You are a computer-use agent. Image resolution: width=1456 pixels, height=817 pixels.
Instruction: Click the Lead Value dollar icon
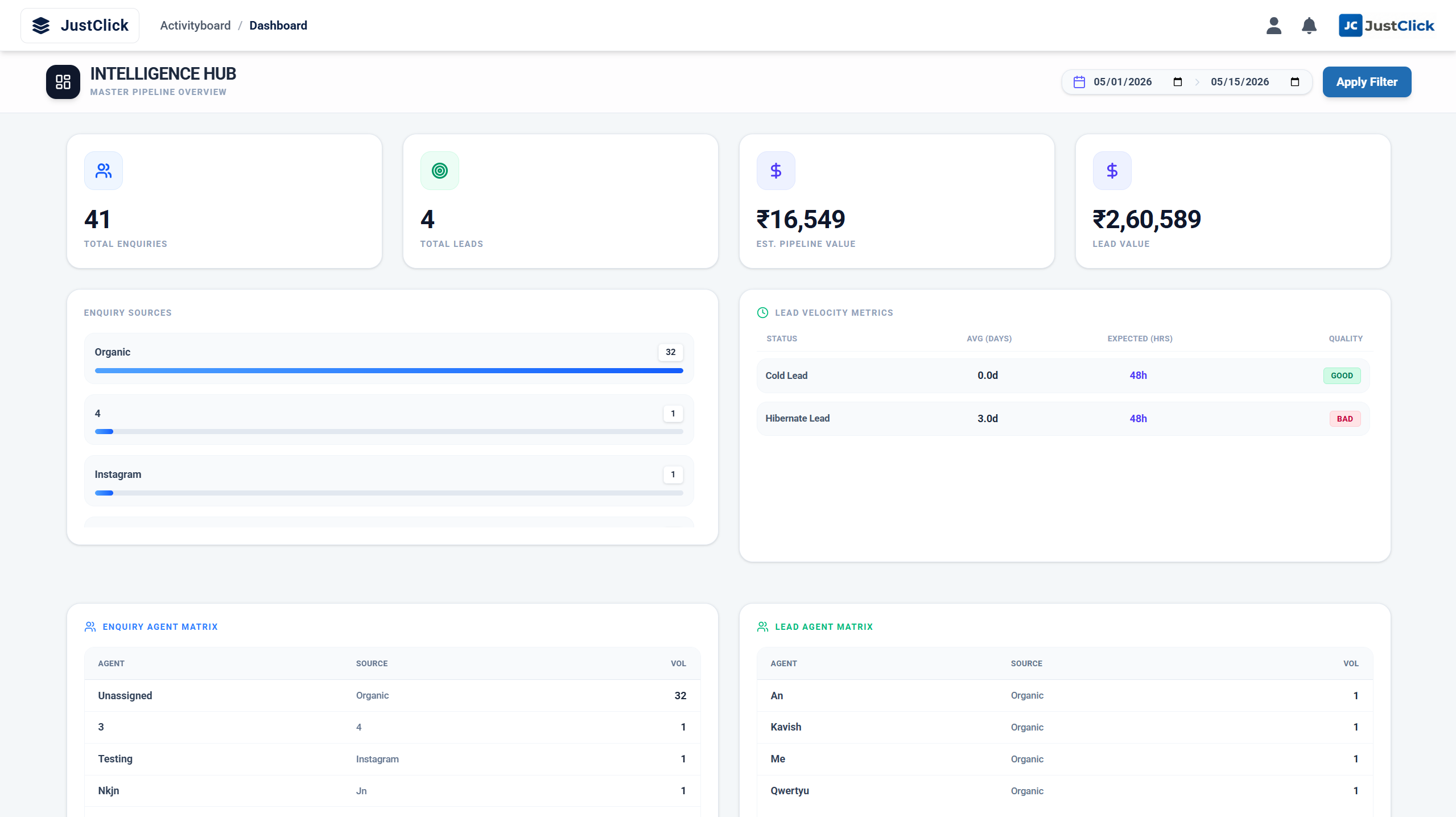pyautogui.click(x=1112, y=171)
